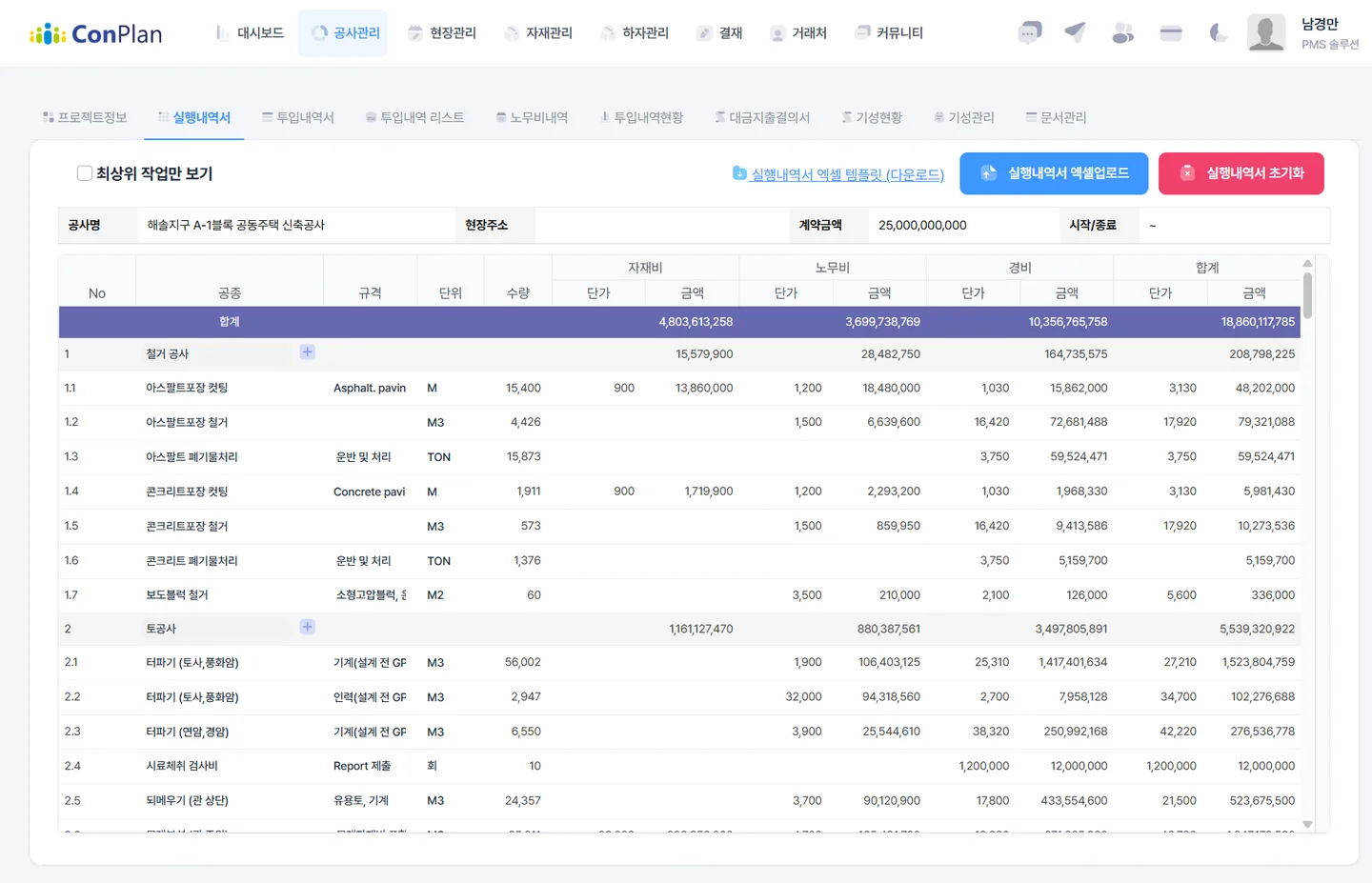The image size is (1372, 883).
Task: Open 공사관리 menu
Action: (343, 33)
